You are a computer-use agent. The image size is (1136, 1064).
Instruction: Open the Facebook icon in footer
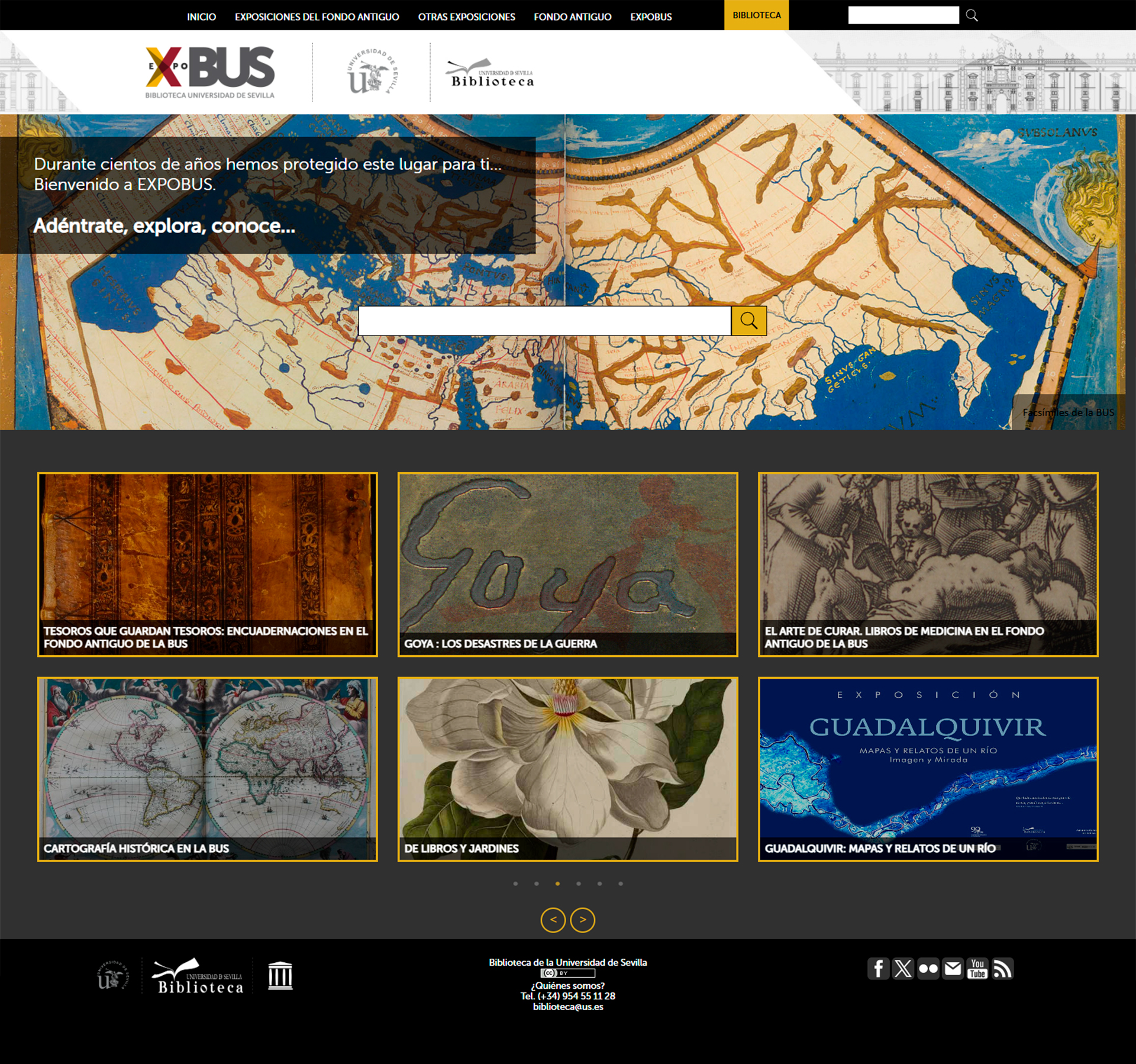[x=879, y=968]
